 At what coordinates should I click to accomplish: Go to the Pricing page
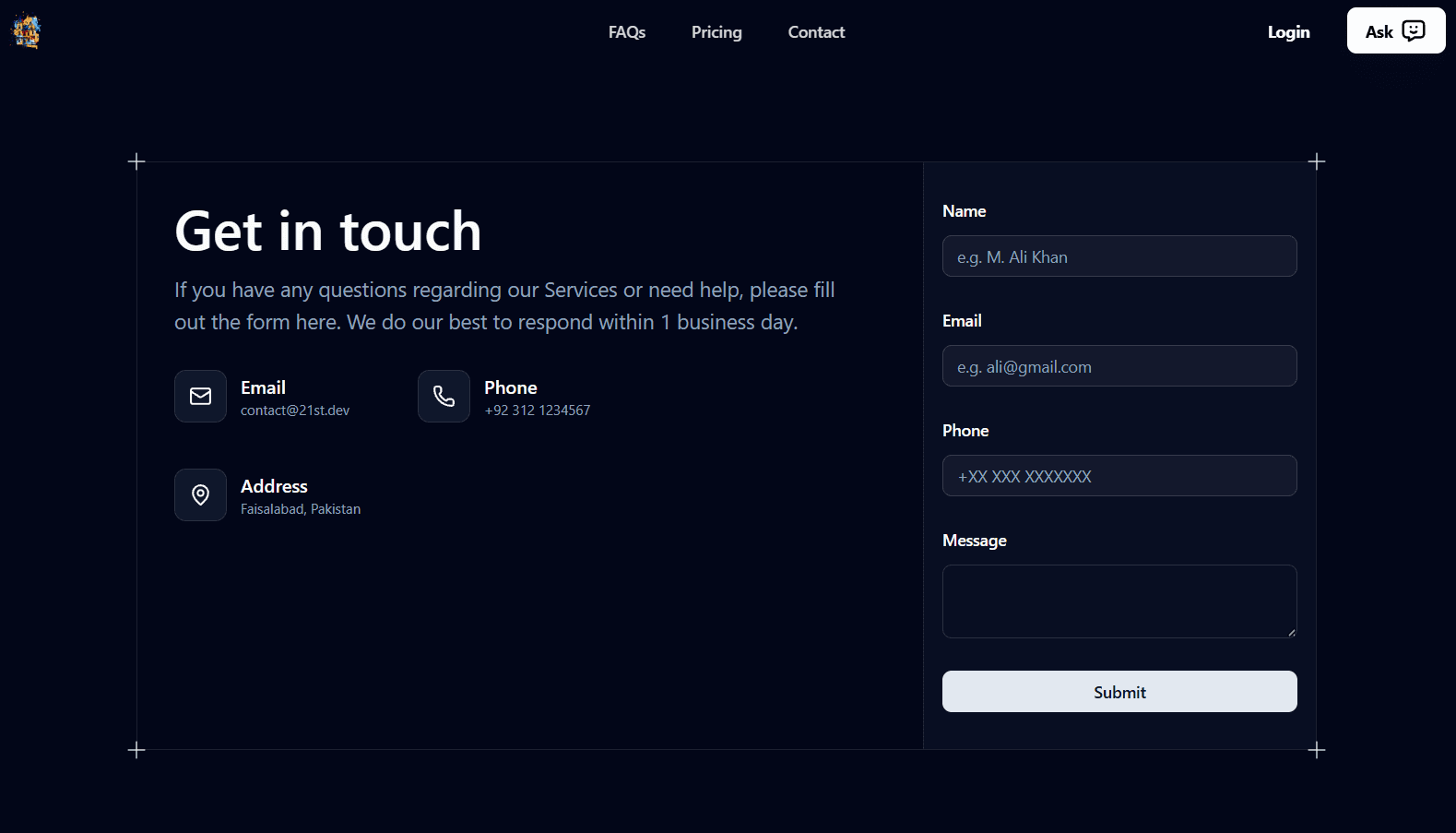tap(716, 32)
